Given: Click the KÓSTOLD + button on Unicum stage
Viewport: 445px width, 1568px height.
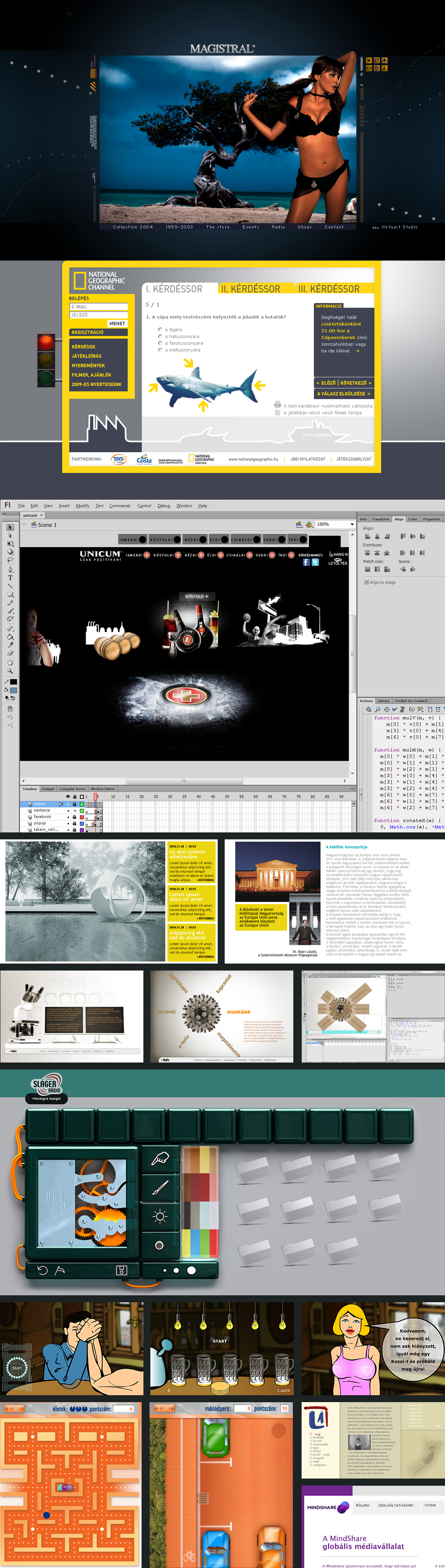Looking at the screenshot, I should click(x=197, y=597).
